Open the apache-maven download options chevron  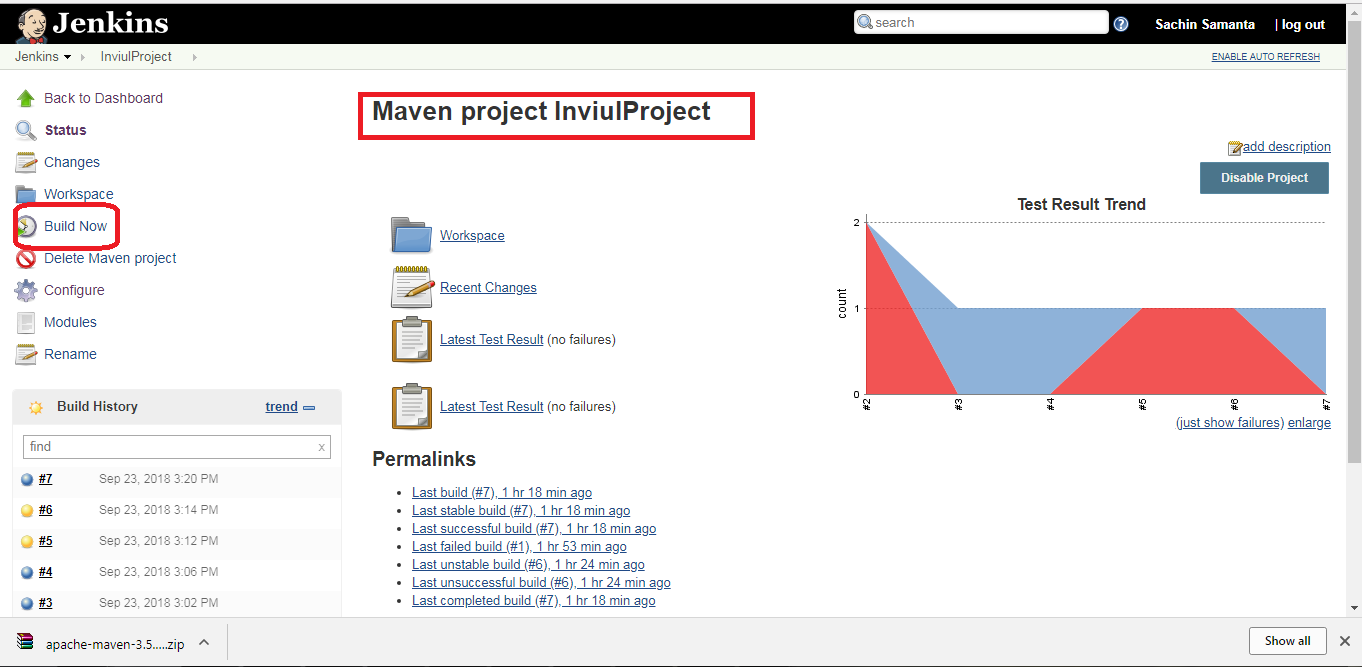click(x=203, y=642)
